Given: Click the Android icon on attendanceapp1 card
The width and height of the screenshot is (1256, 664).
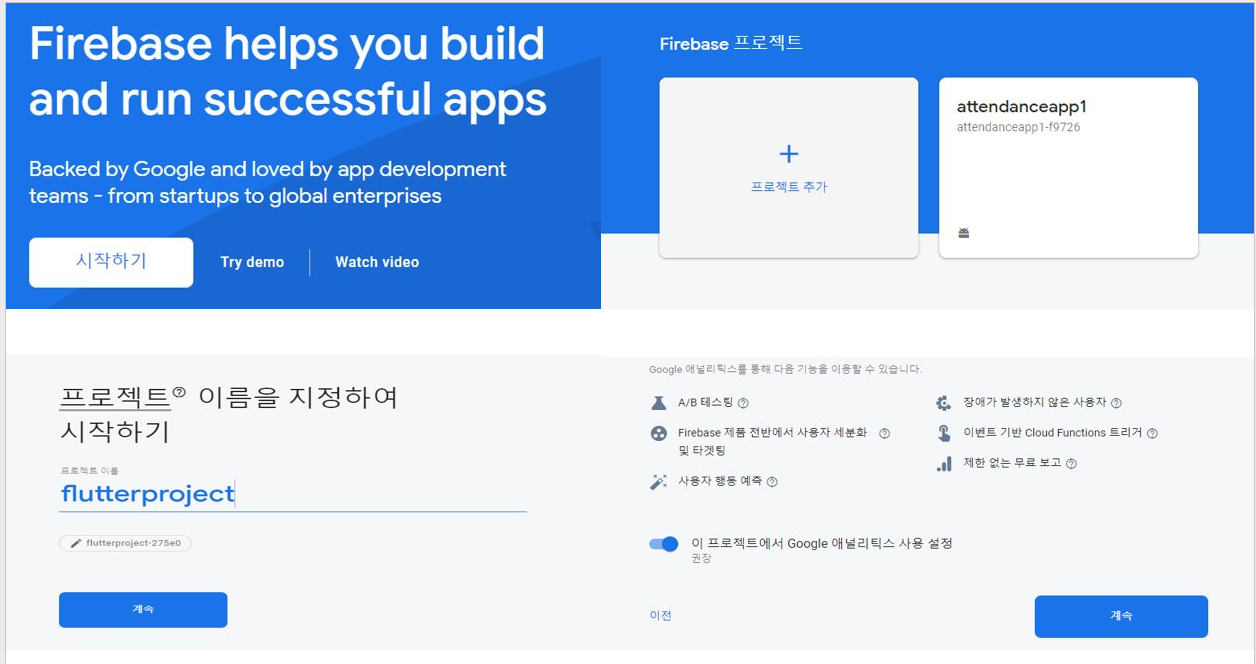Looking at the screenshot, I should click(964, 233).
